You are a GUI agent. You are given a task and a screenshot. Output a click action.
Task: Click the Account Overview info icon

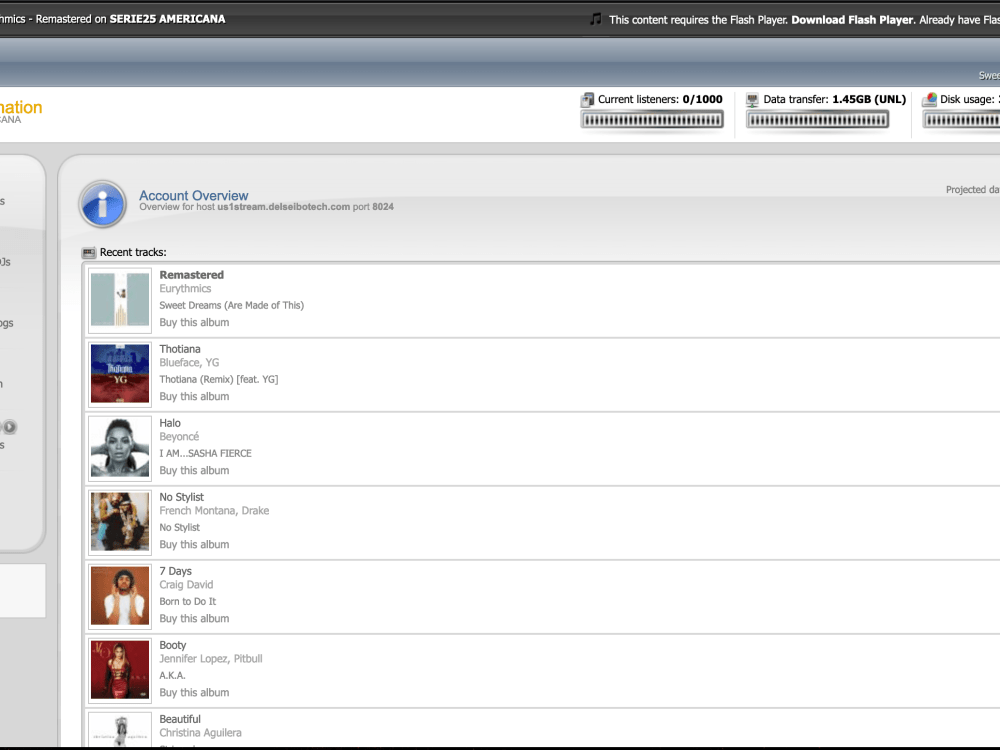click(102, 204)
